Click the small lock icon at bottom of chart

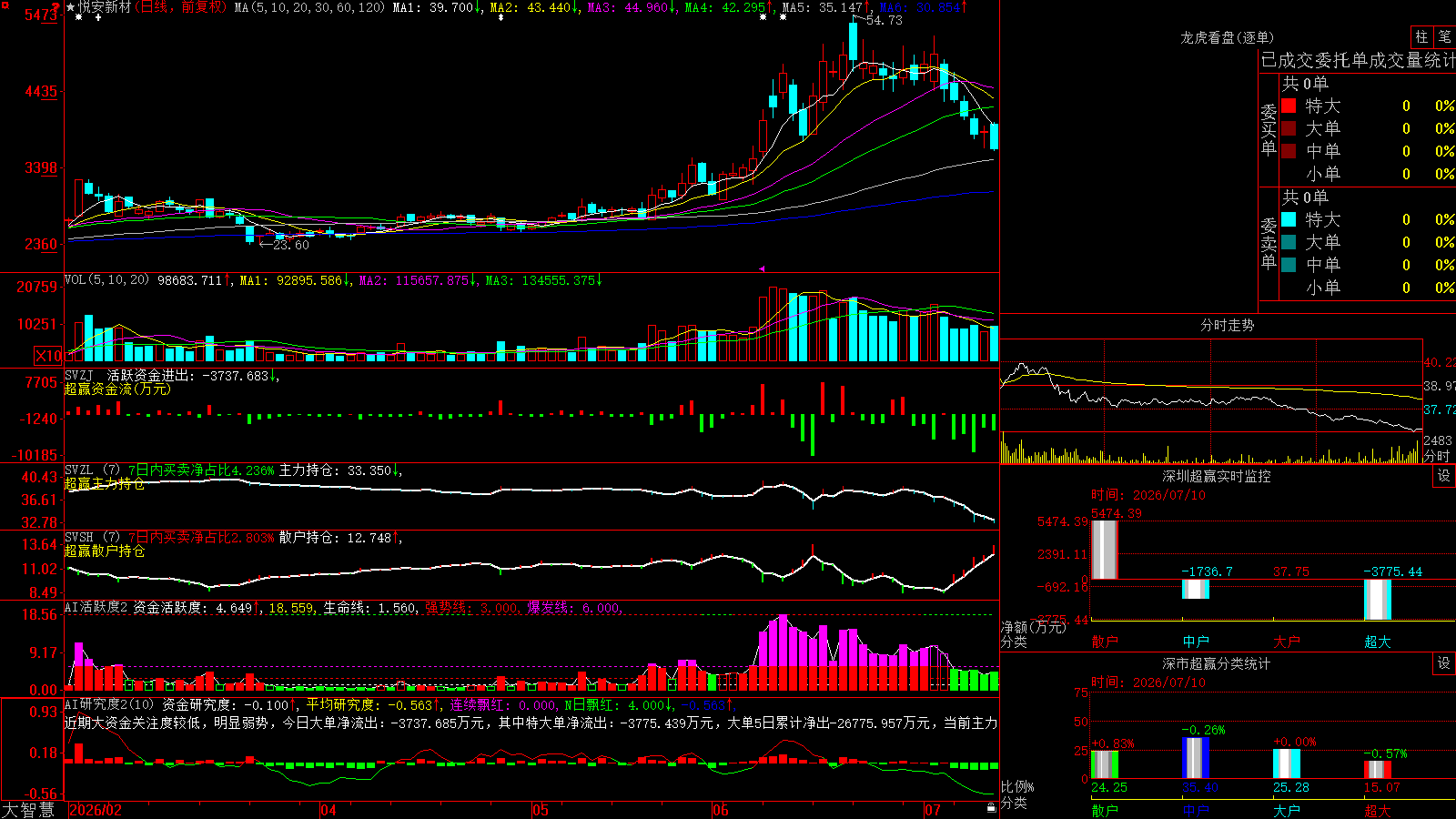click(x=991, y=807)
